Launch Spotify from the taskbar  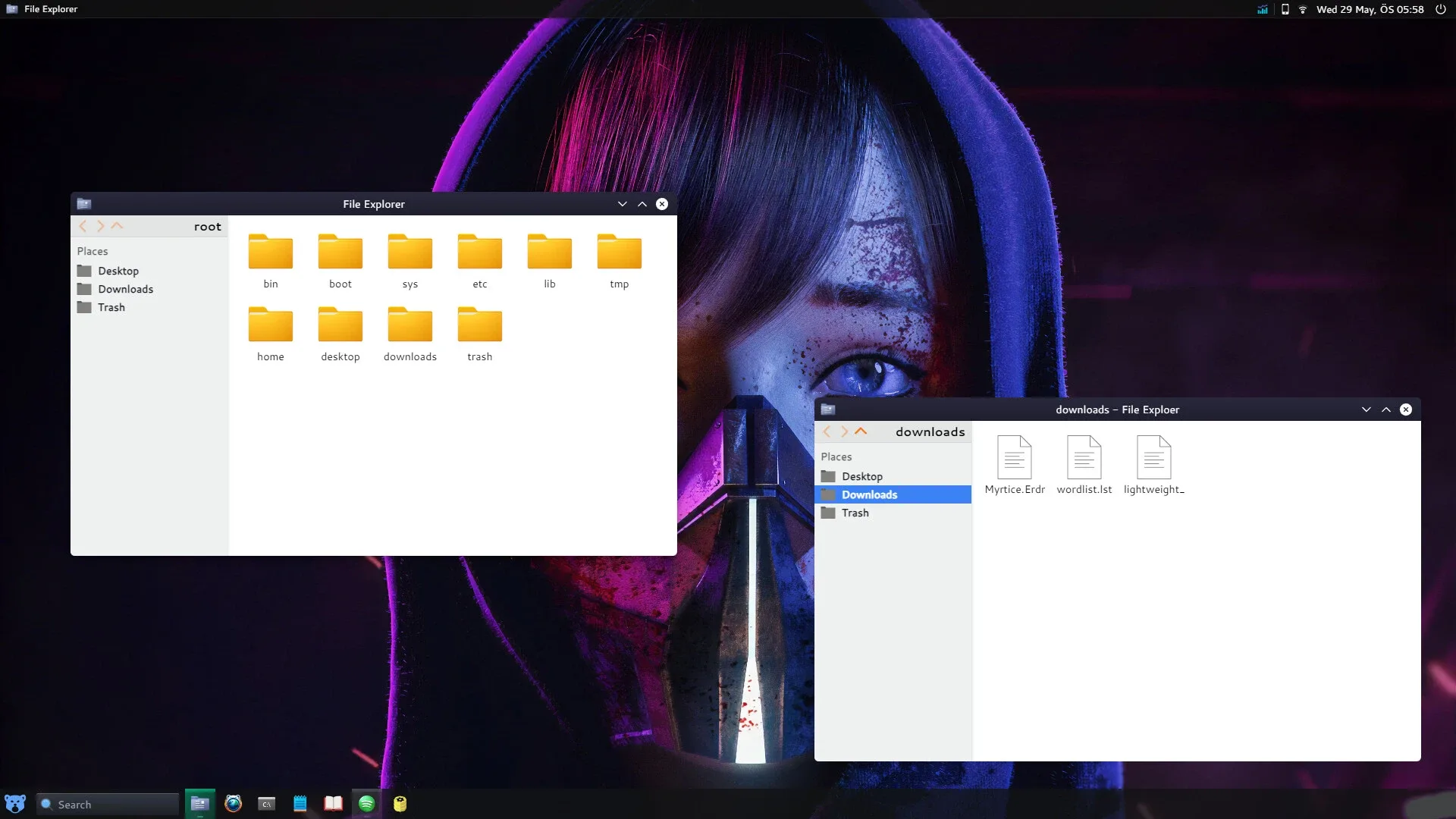[366, 804]
